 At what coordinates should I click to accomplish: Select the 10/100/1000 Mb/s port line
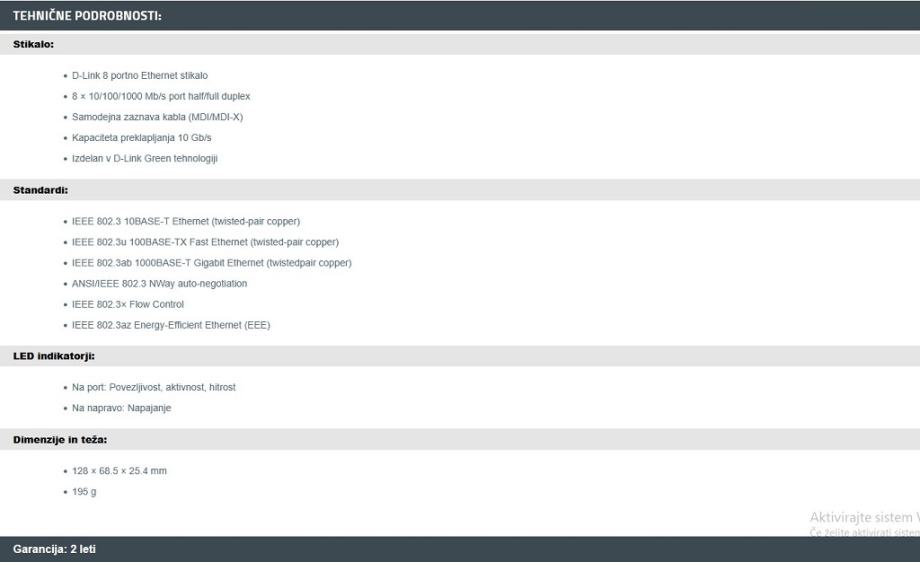(x=161, y=96)
